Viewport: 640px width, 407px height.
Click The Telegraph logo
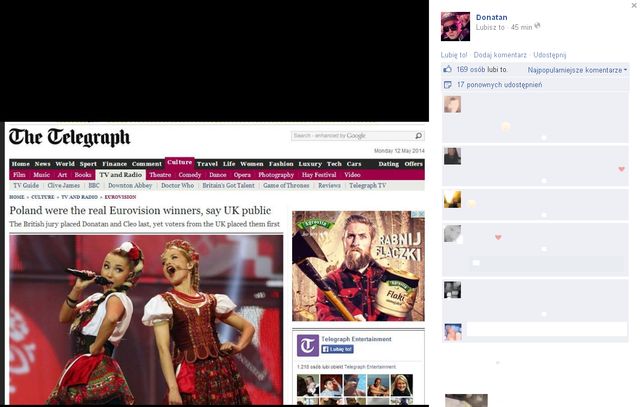click(x=69, y=138)
